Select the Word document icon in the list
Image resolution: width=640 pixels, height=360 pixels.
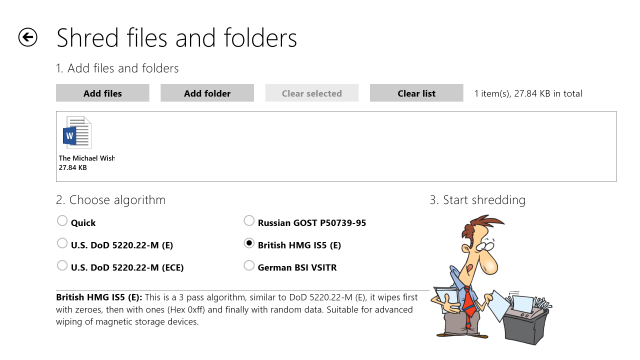(77, 132)
